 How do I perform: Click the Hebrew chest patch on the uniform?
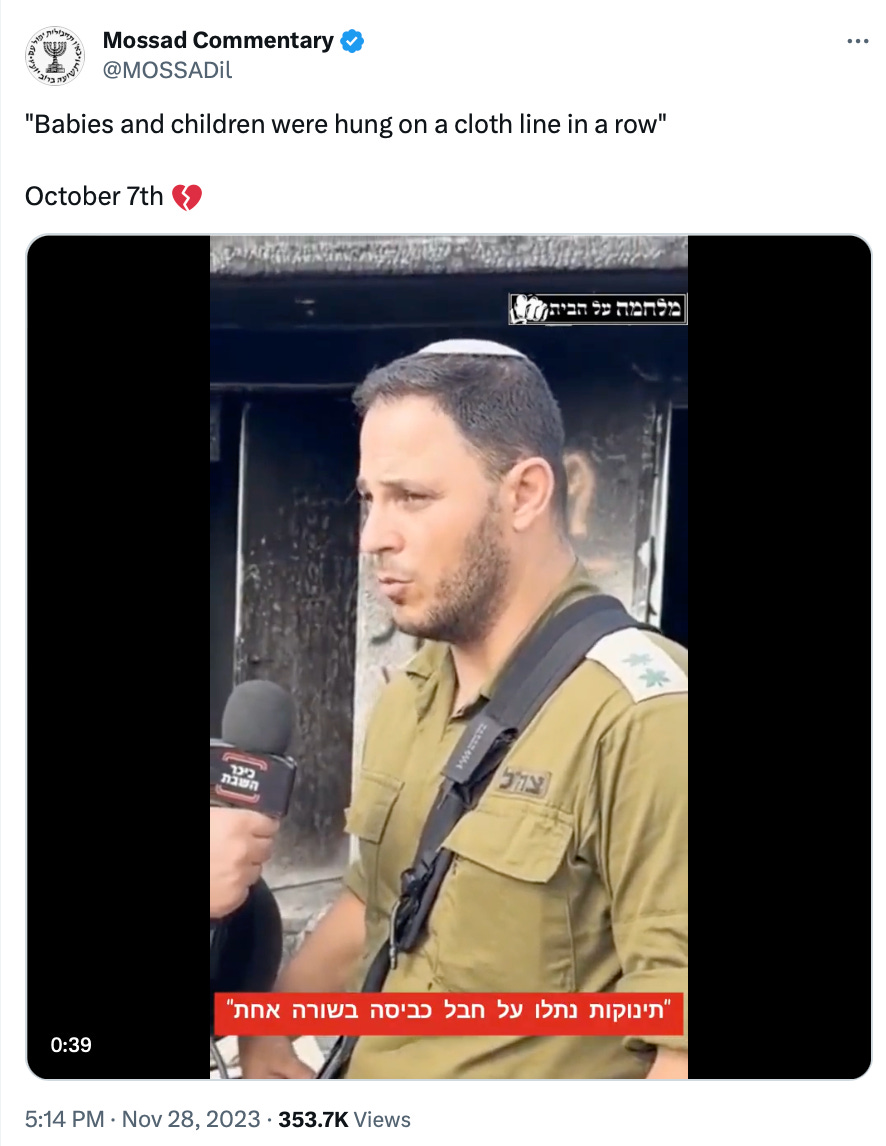(x=523, y=783)
